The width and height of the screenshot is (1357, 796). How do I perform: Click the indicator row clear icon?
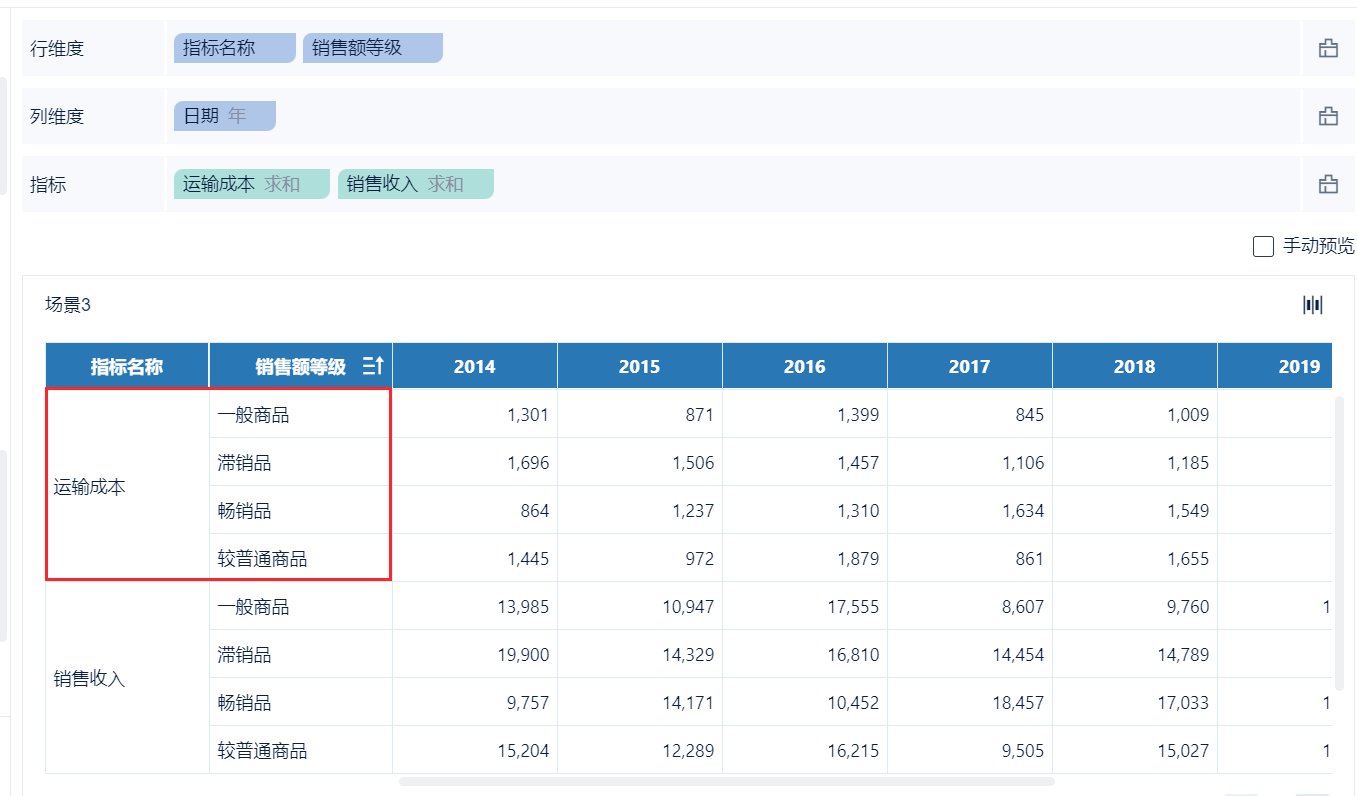tap(1328, 184)
